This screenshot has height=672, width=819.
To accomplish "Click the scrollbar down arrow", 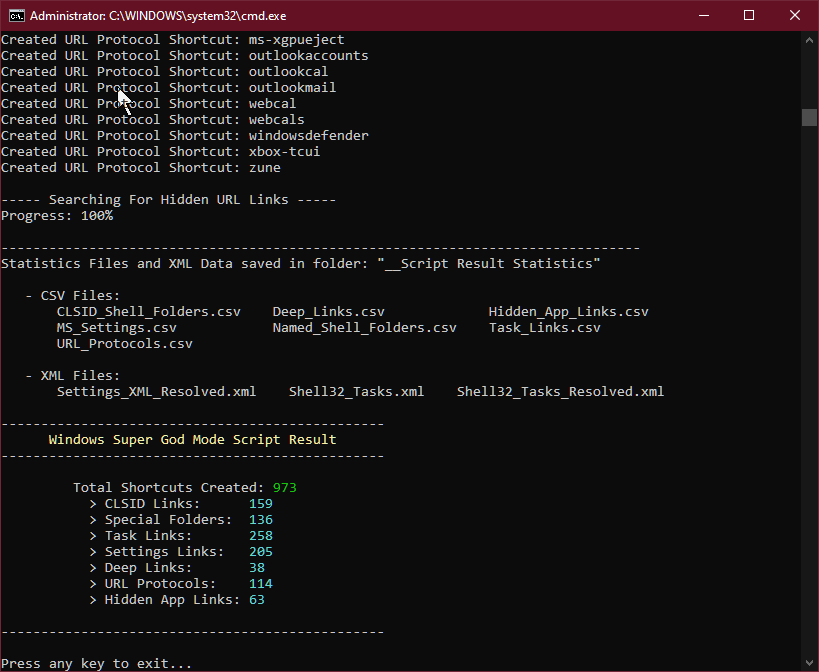I will tap(809, 663).
